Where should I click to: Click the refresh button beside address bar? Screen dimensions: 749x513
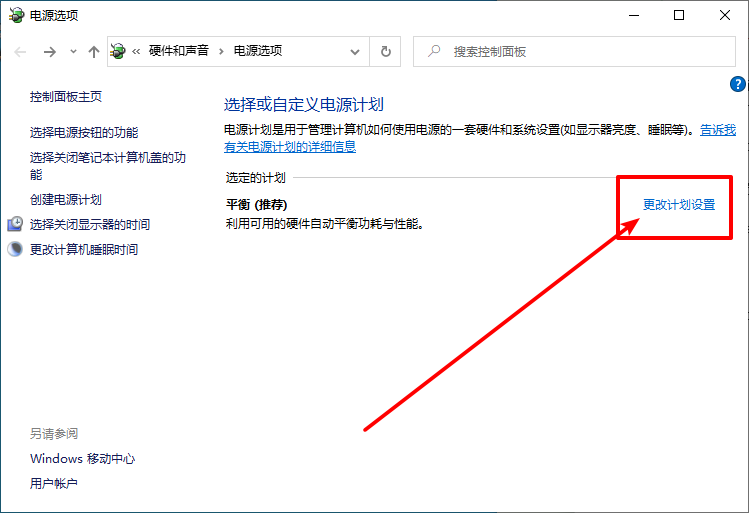[385, 51]
